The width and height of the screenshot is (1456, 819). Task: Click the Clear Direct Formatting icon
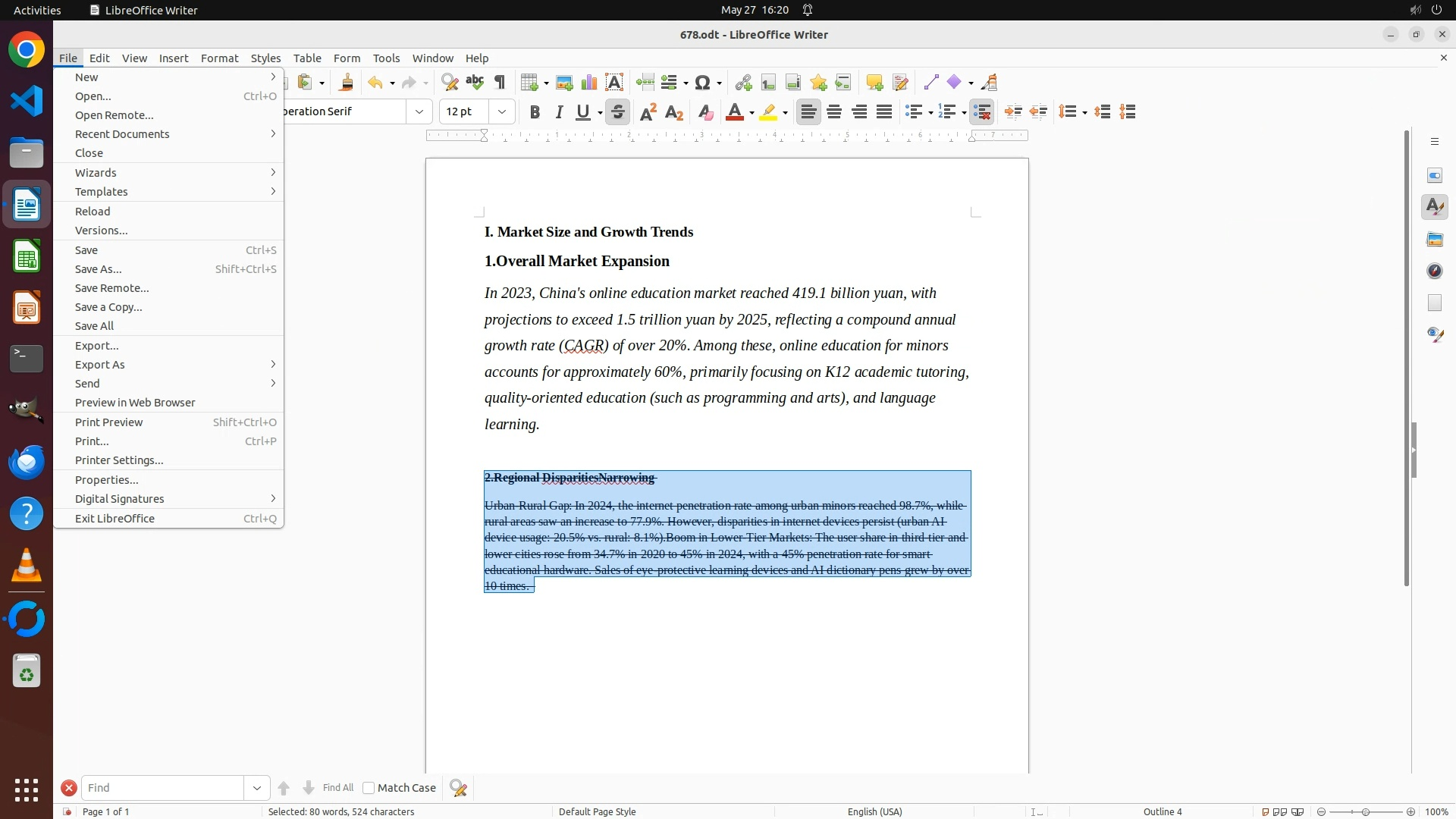[705, 112]
